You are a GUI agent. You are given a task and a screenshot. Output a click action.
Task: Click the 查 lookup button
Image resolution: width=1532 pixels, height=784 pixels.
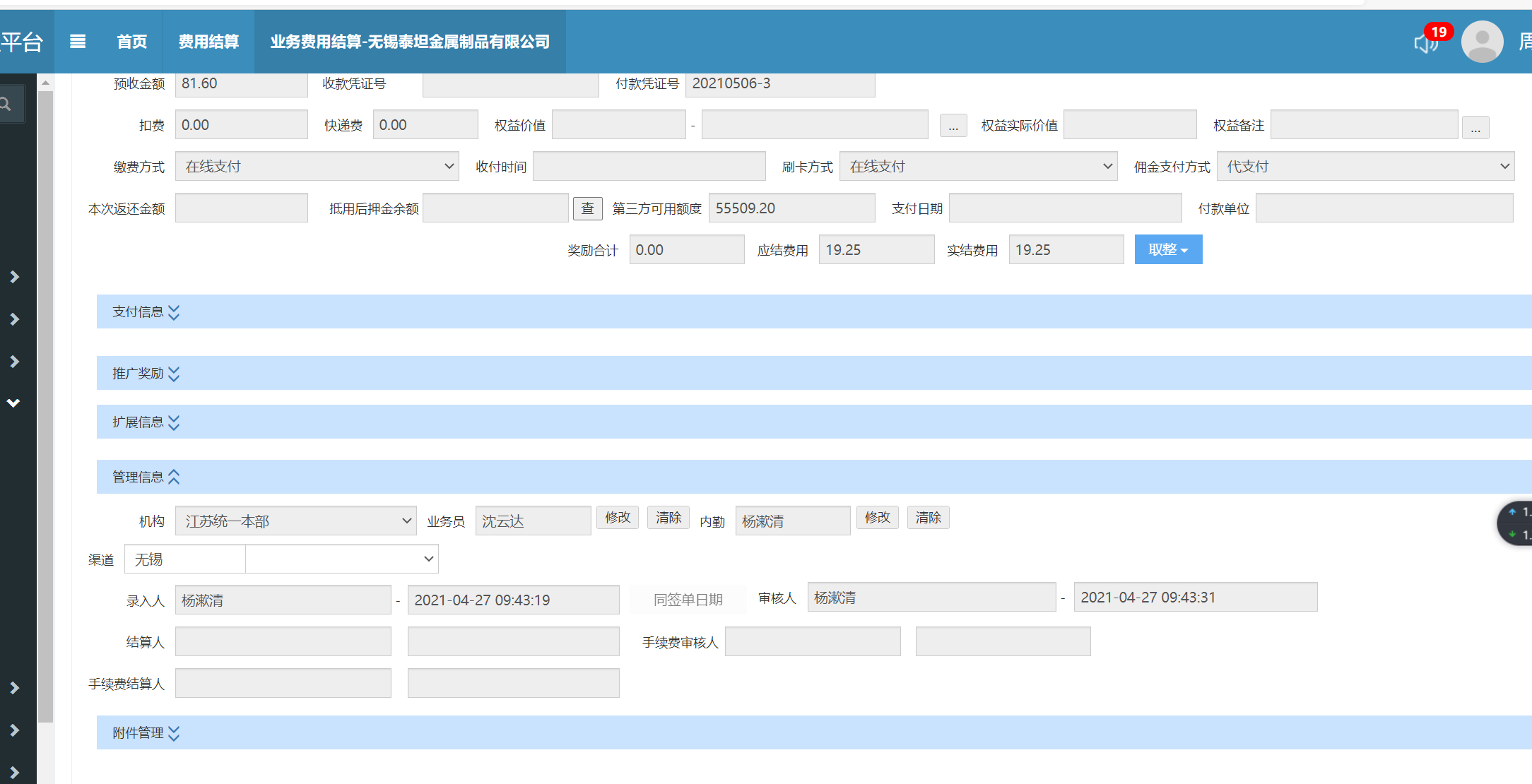point(587,208)
